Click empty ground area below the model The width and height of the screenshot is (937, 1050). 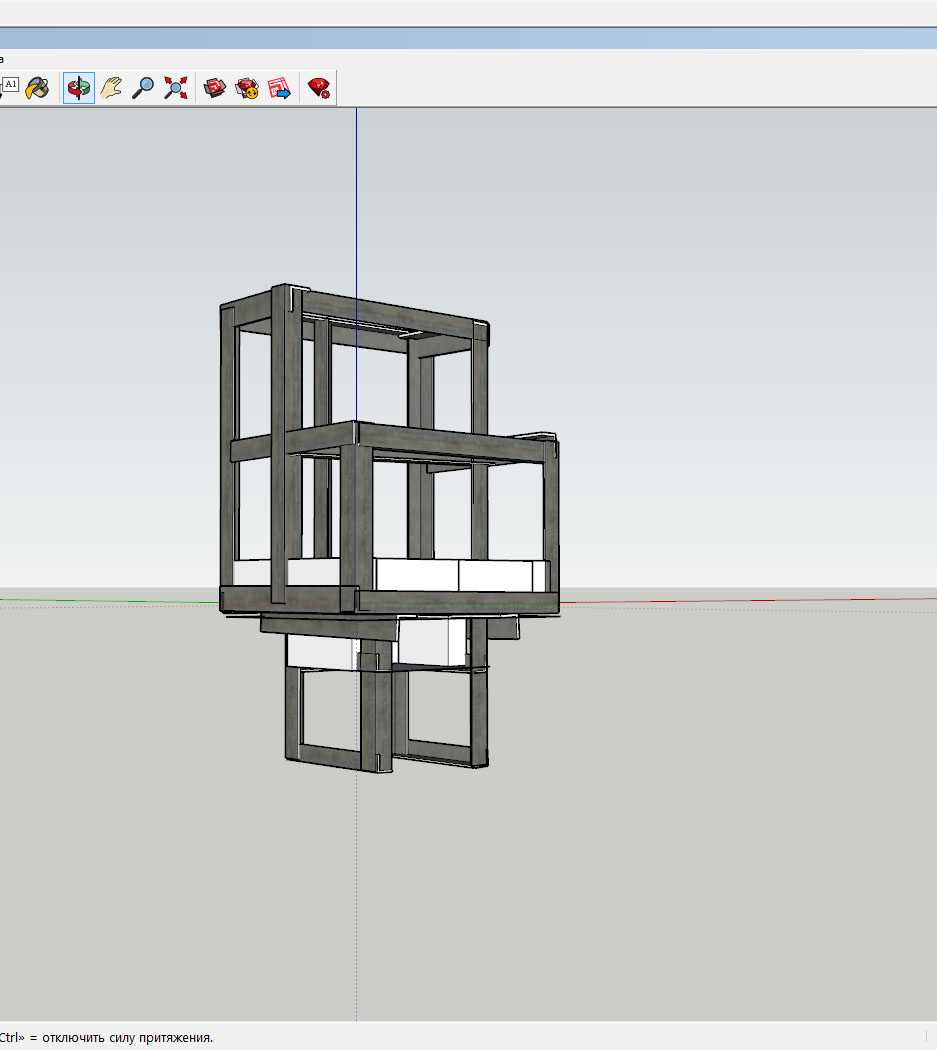(x=600, y=880)
